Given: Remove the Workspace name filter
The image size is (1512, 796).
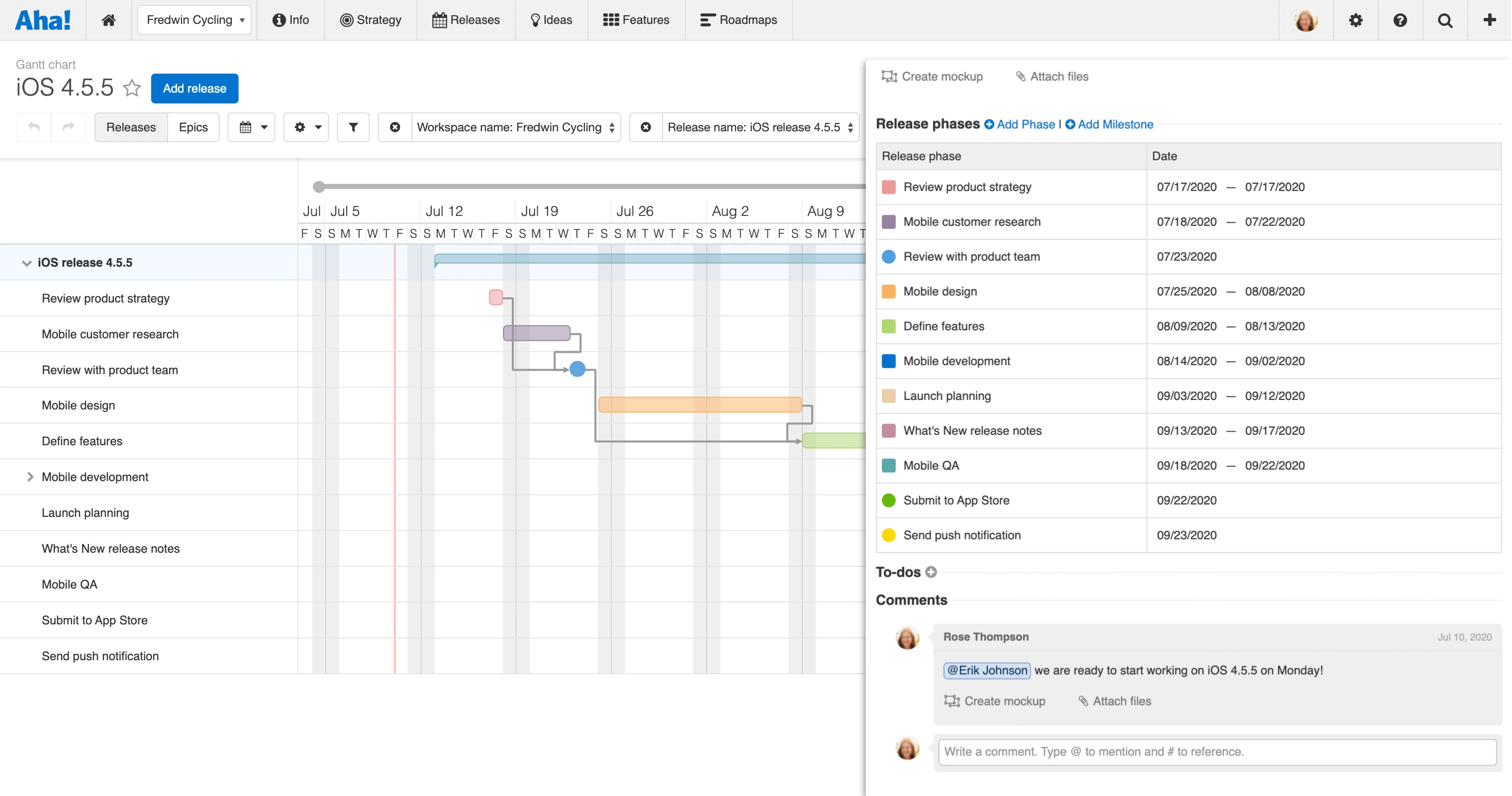Looking at the screenshot, I should pyautogui.click(x=395, y=127).
